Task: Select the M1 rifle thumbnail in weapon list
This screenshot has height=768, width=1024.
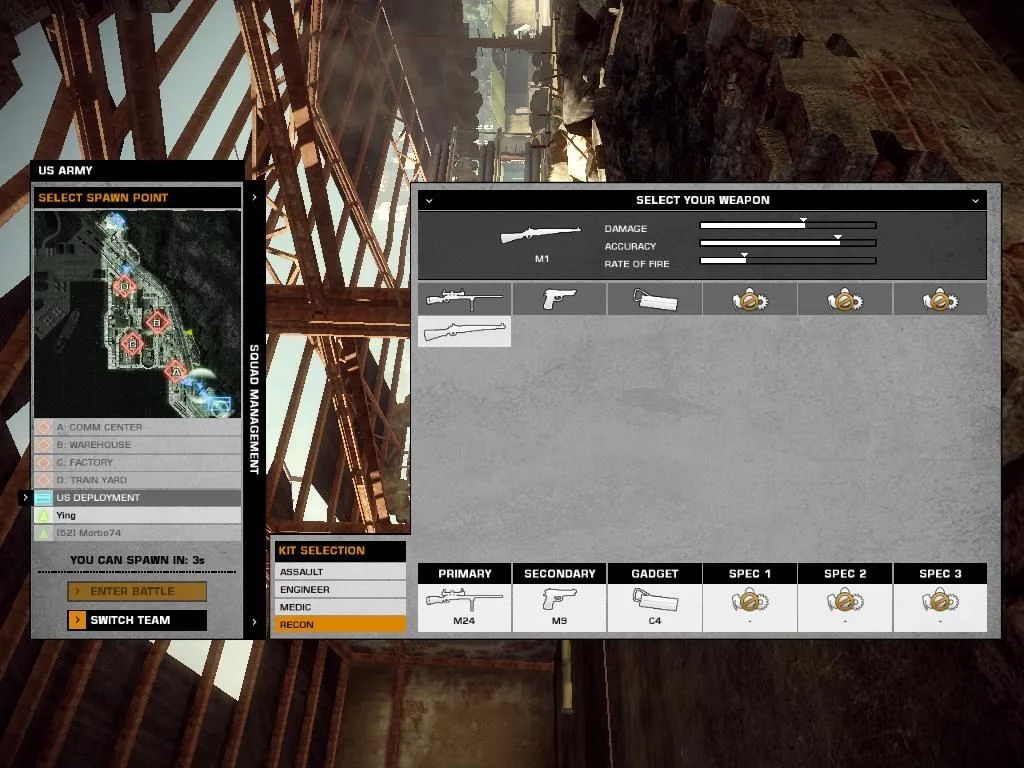Action: 464,331
